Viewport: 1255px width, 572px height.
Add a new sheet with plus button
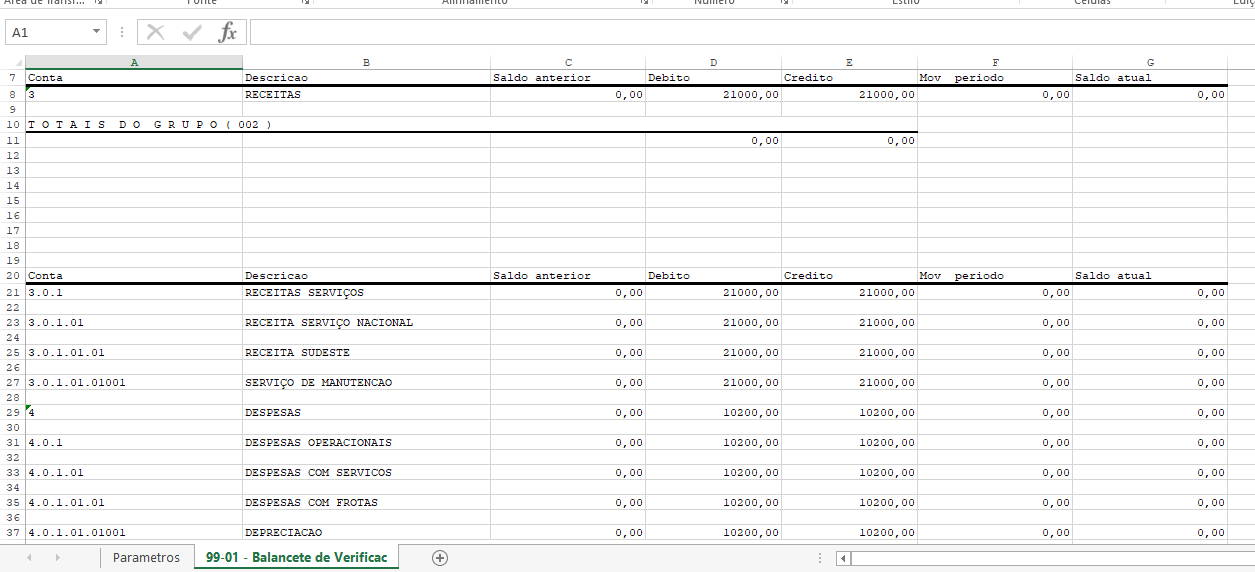439,558
